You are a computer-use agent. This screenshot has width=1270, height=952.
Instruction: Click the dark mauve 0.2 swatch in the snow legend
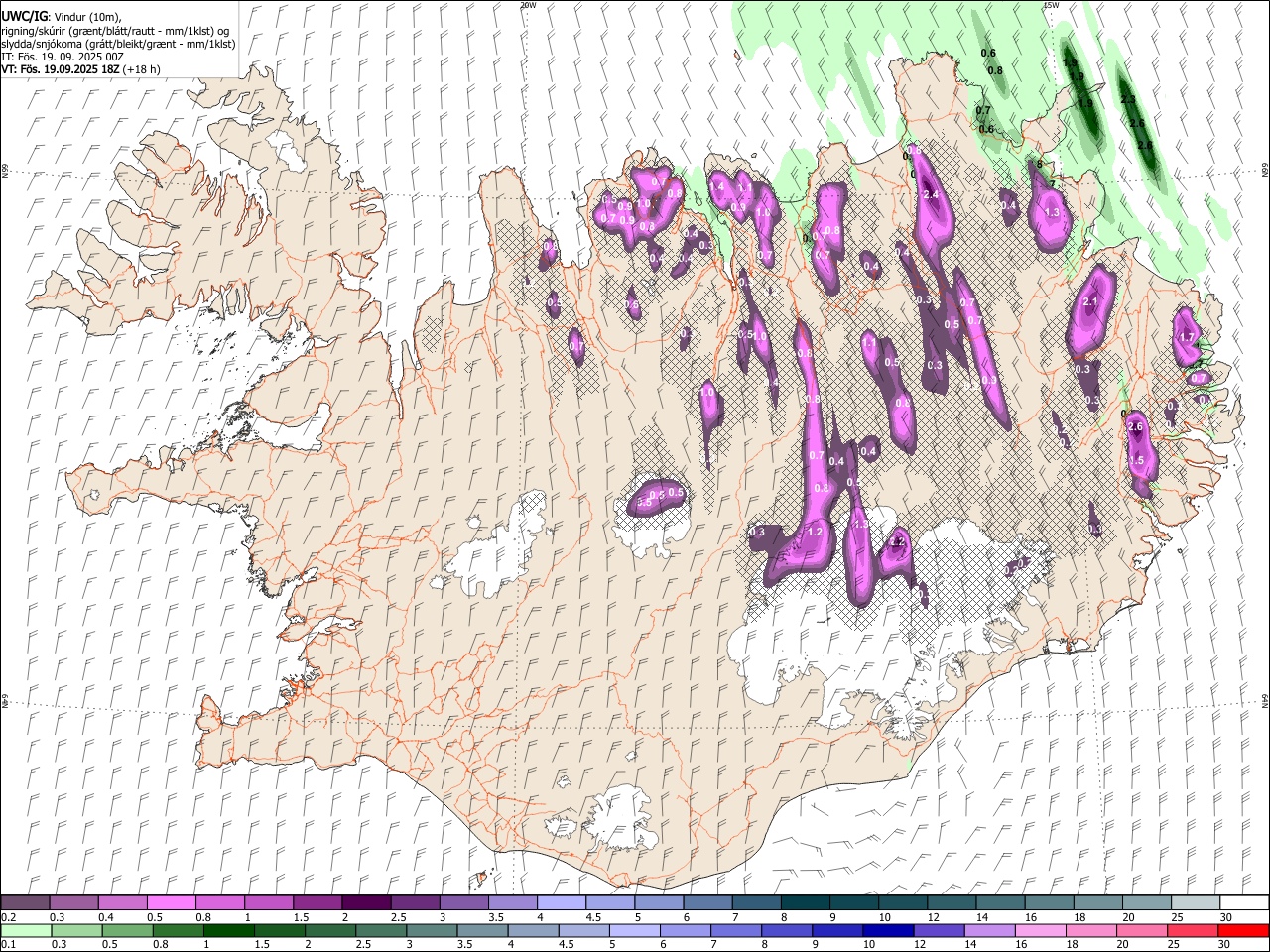[25, 902]
